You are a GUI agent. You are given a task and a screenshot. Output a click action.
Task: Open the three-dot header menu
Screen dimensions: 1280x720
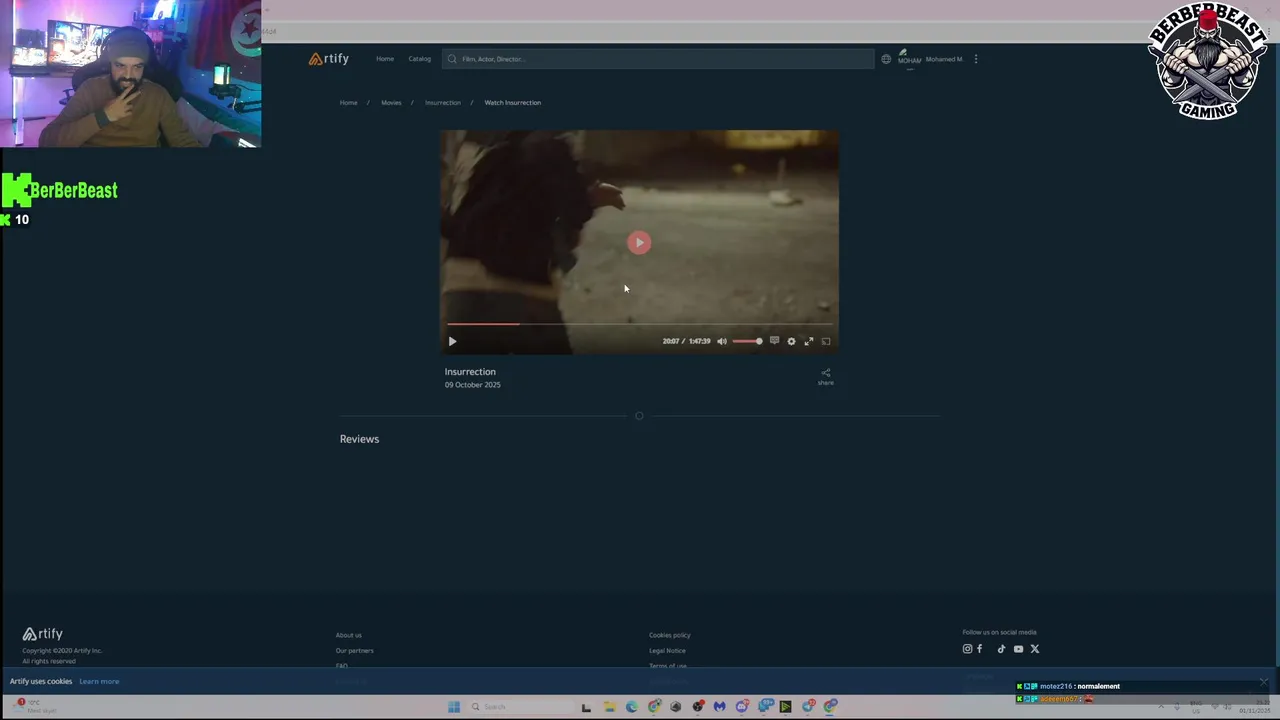tap(976, 59)
